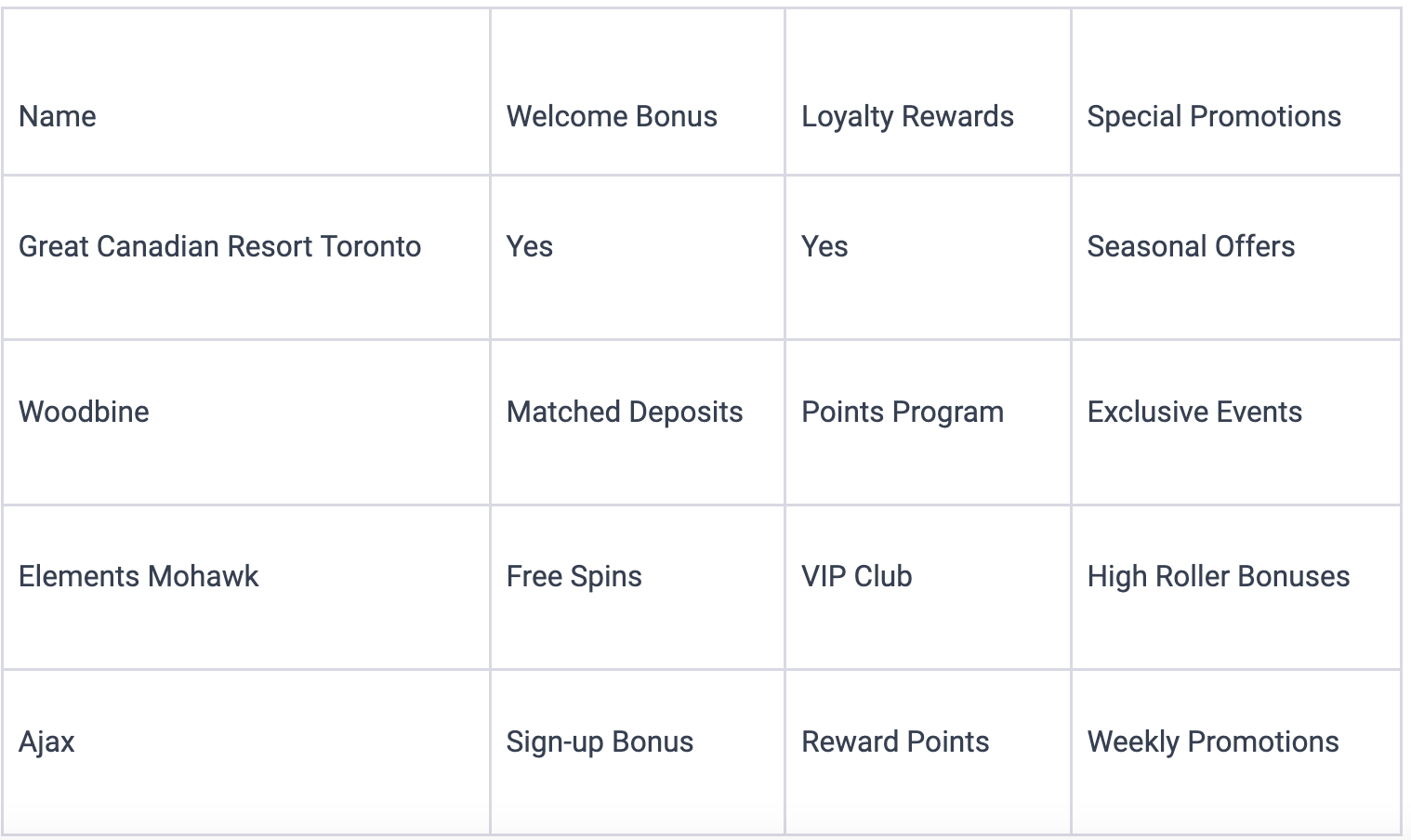Select the Welcome Bonus column header

[x=612, y=116]
